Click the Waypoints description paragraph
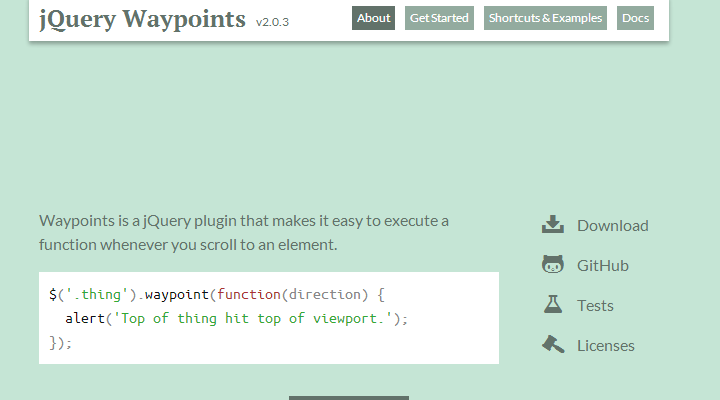This screenshot has width=720, height=400. click(x=244, y=232)
